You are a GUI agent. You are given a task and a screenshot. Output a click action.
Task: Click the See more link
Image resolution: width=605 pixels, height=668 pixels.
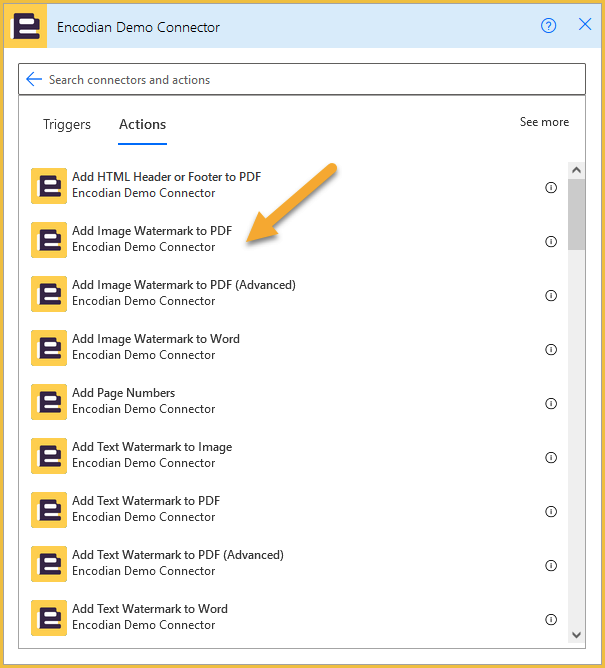pyautogui.click(x=544, y=122)
